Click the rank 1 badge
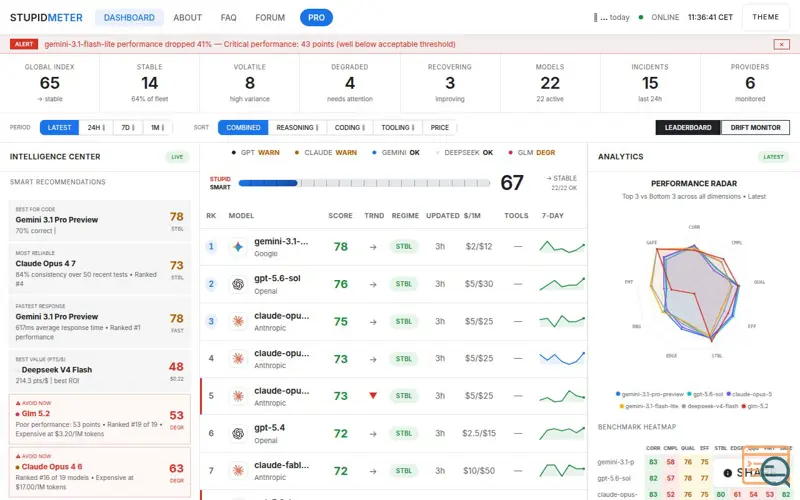Viewport: 800px width, 500px height. (x=211, y=246)
